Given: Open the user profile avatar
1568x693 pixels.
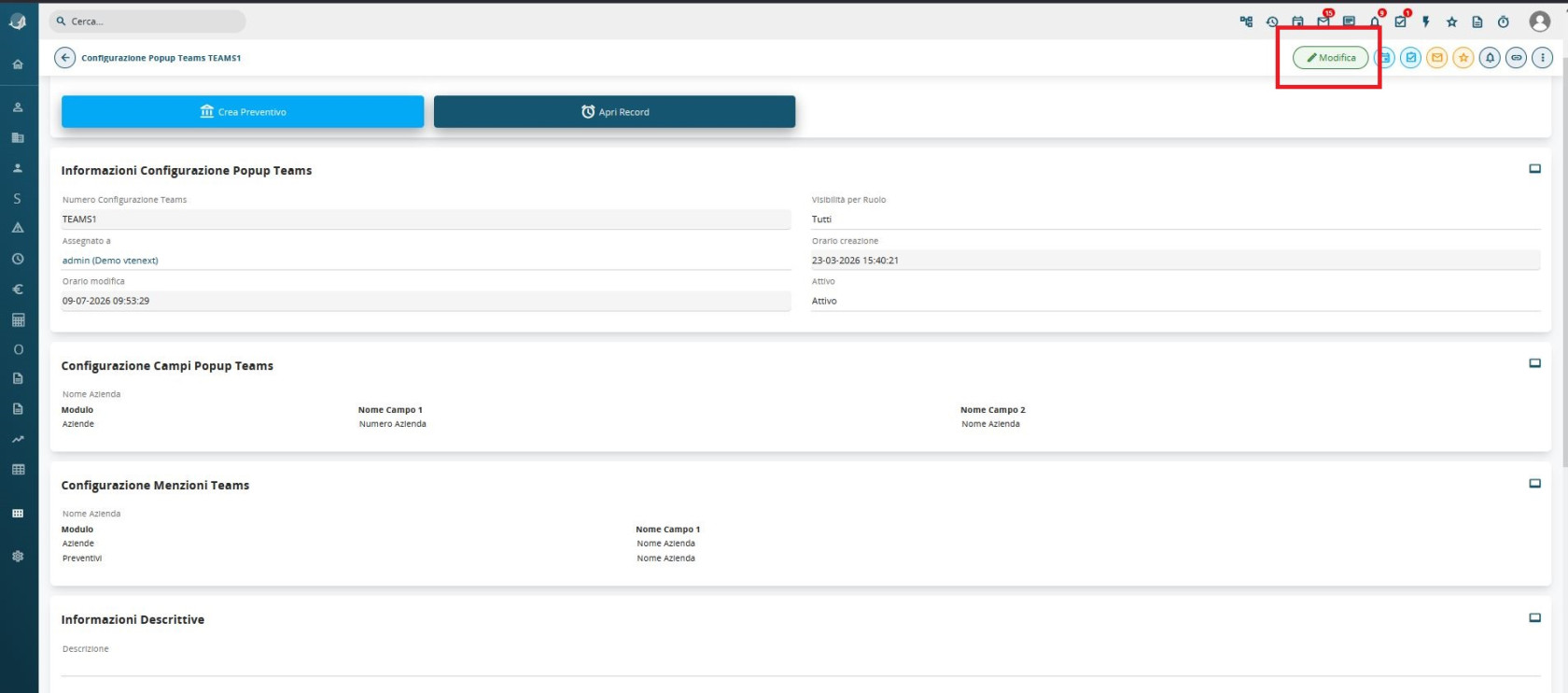Looking at the screenshot, I should 1540,21.
